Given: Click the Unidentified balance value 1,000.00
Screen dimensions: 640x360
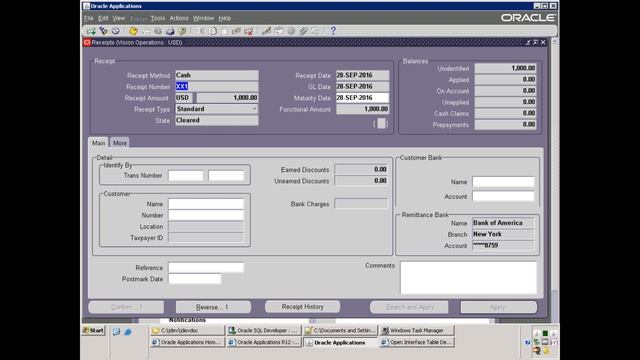Looking at the screenshot, I should (x=505, y=68).
